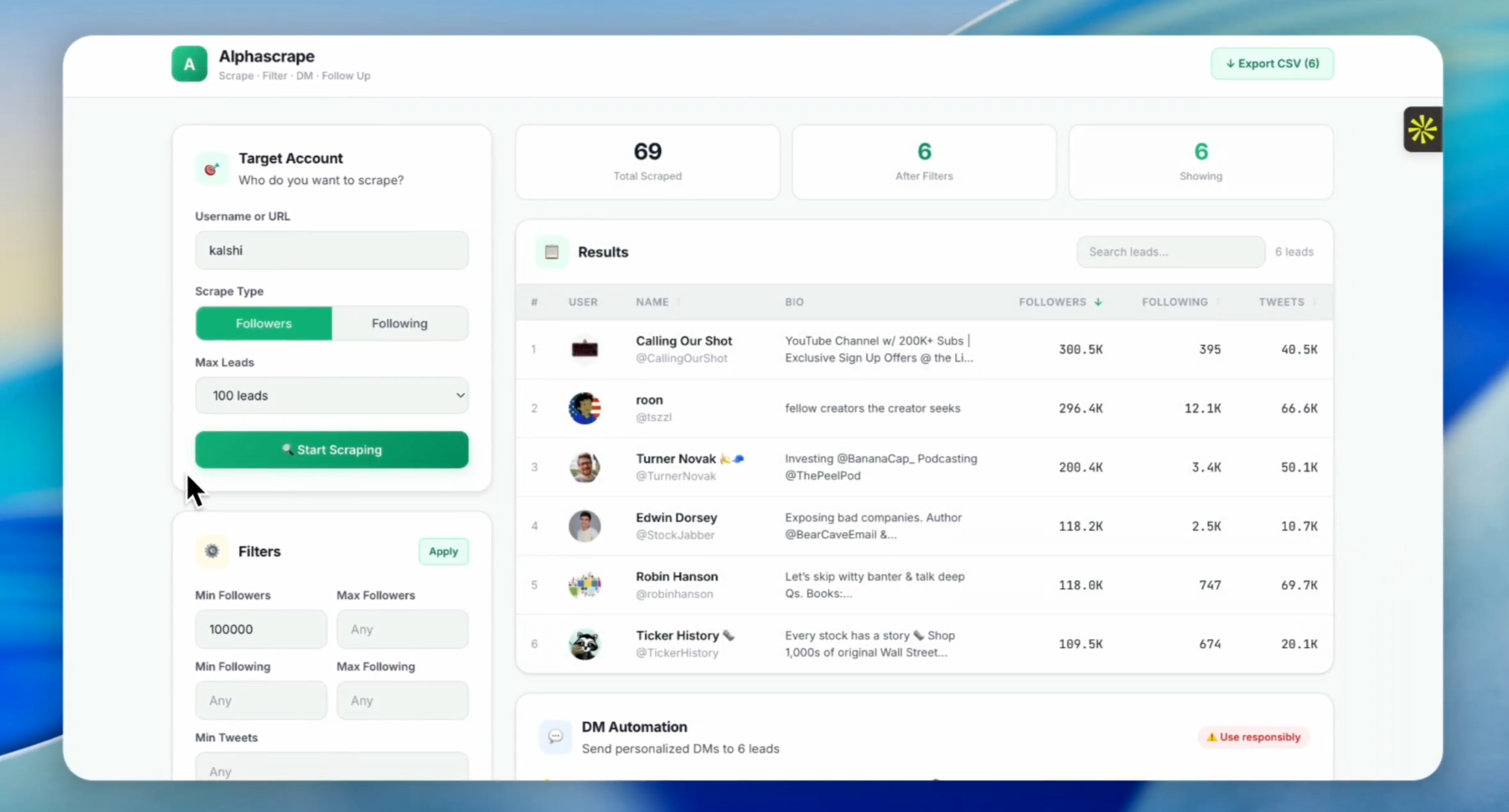Screen dimensions: 1509x812
Task: Select Followers scrape type
Action: tap(264, 323)
